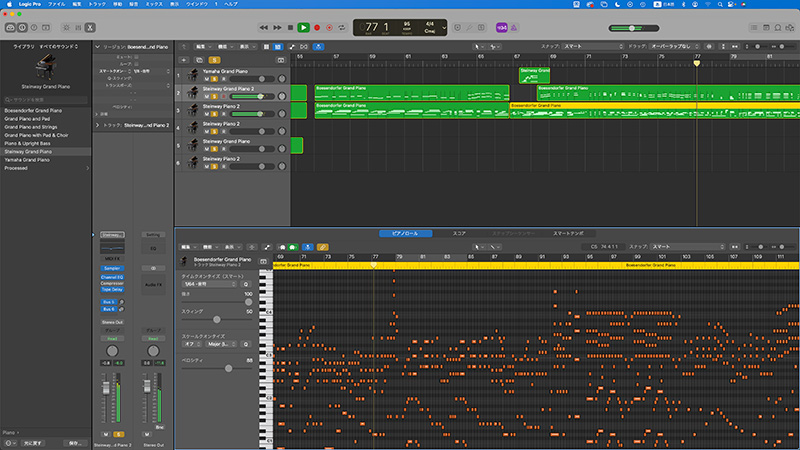This screenshot has height=450, width=800.
Task: Open the Library button in control bar
Action: coord(10,28)
